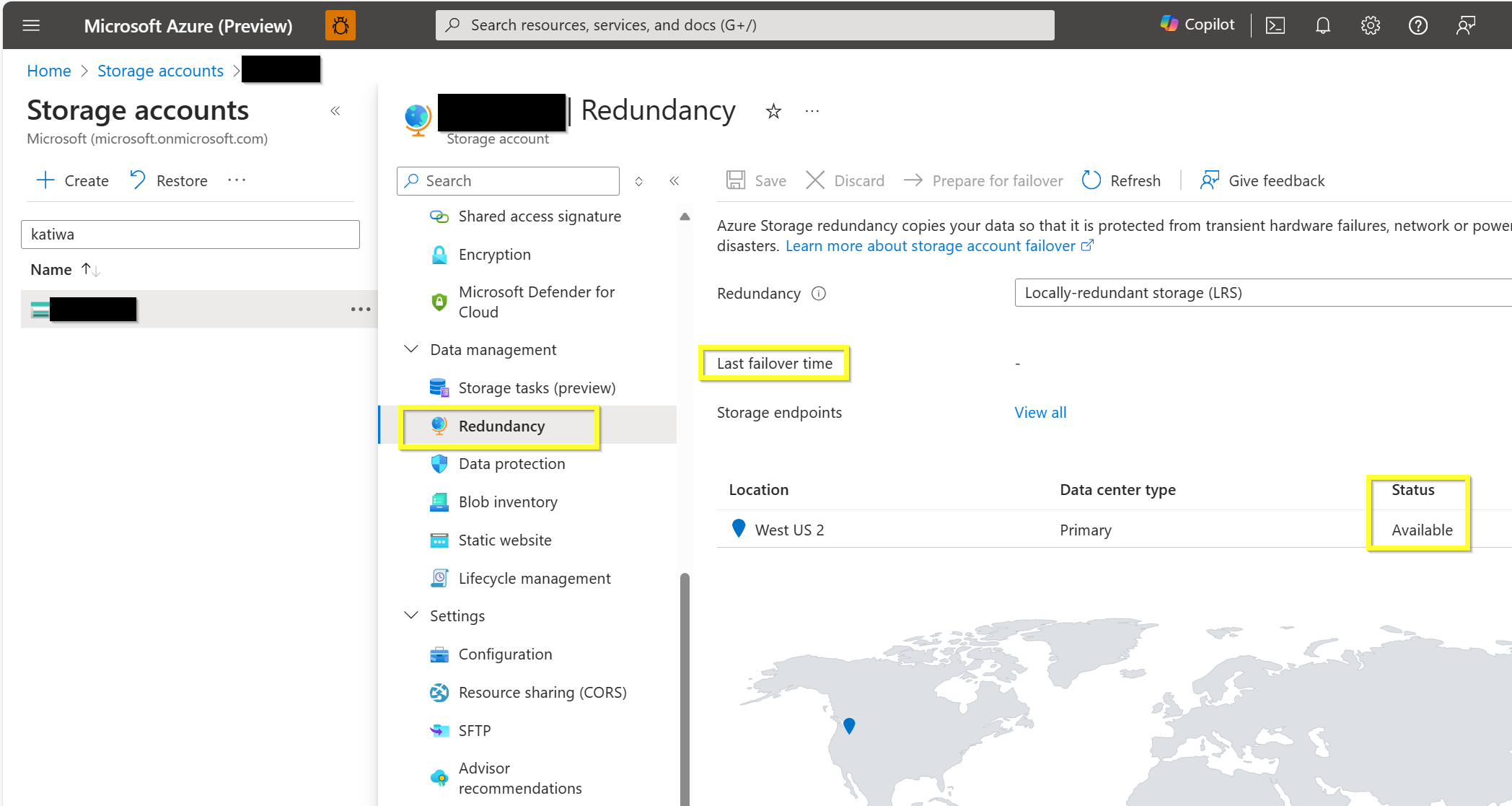
Task: Open Copilot from the top bar
Action: tap(1197, 25)
